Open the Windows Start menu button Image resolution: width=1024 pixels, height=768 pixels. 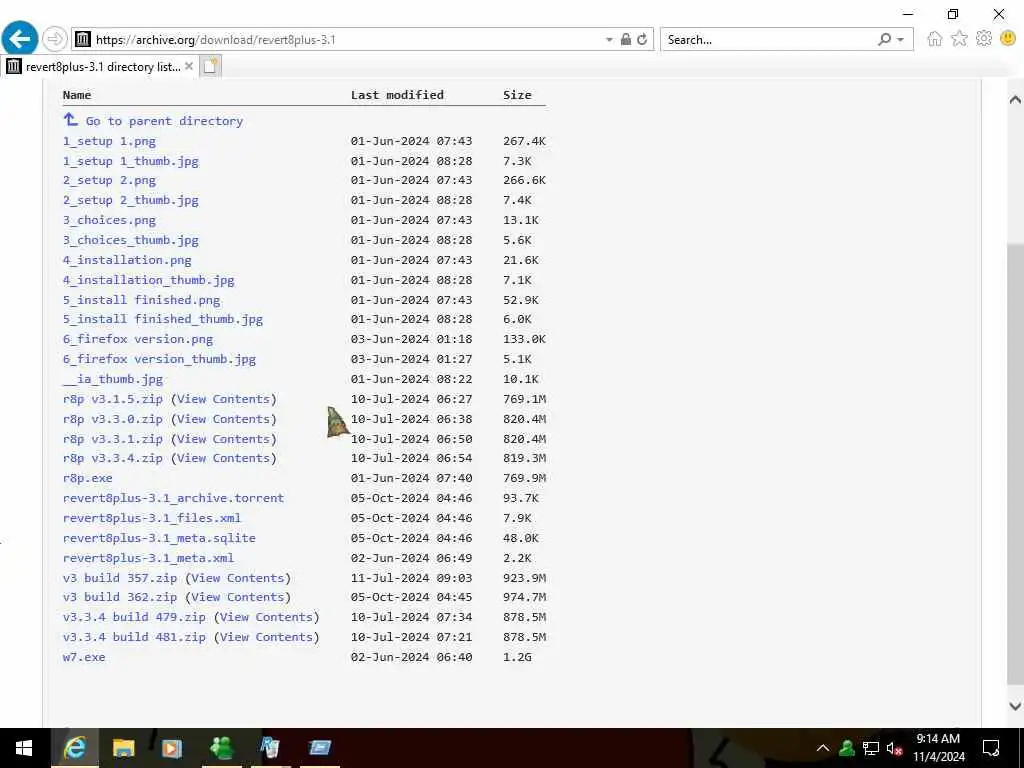(x=24, y=748)
